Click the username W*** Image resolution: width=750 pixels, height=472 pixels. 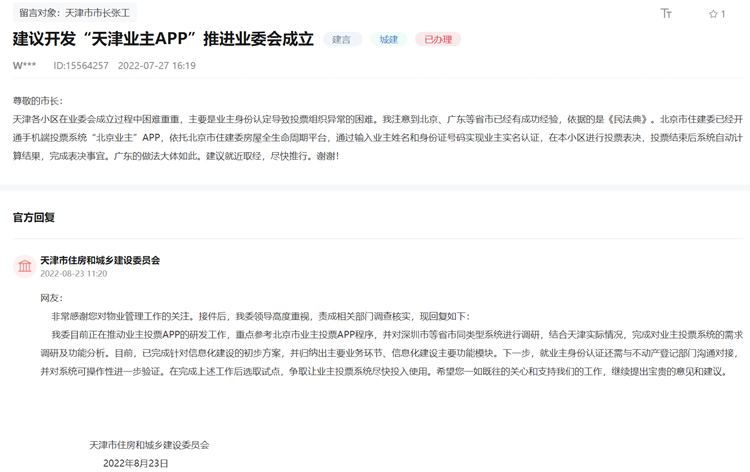coord(24,66)
